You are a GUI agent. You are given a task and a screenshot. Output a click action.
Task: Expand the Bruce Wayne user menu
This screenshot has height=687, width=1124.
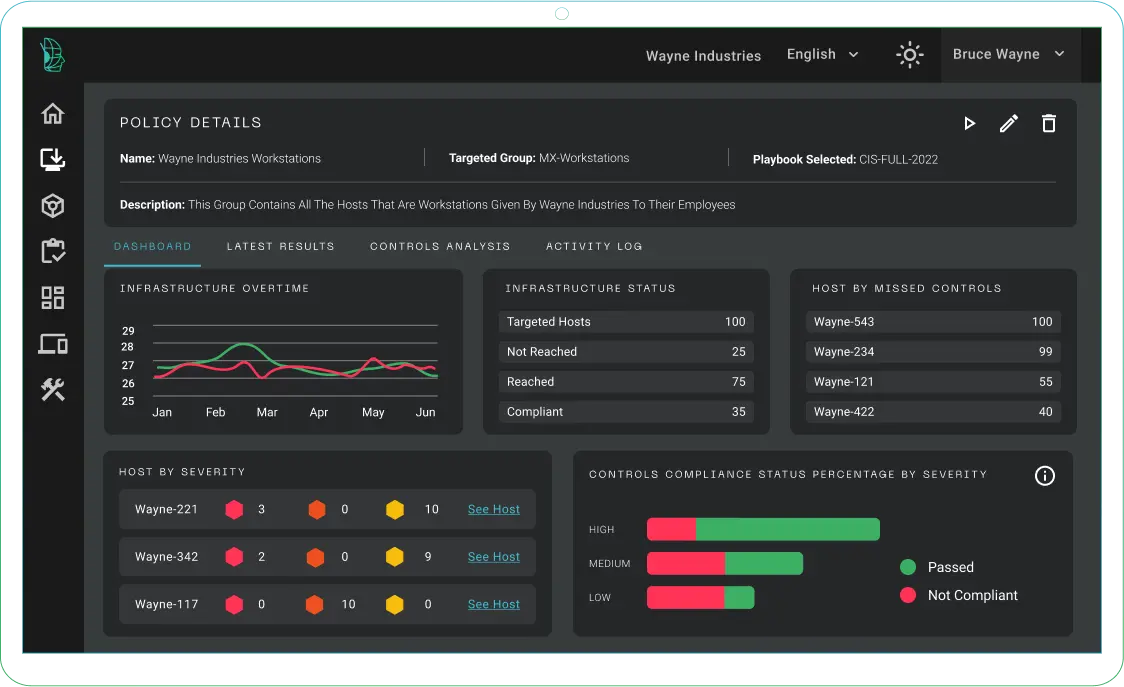tap(1009, 55)
